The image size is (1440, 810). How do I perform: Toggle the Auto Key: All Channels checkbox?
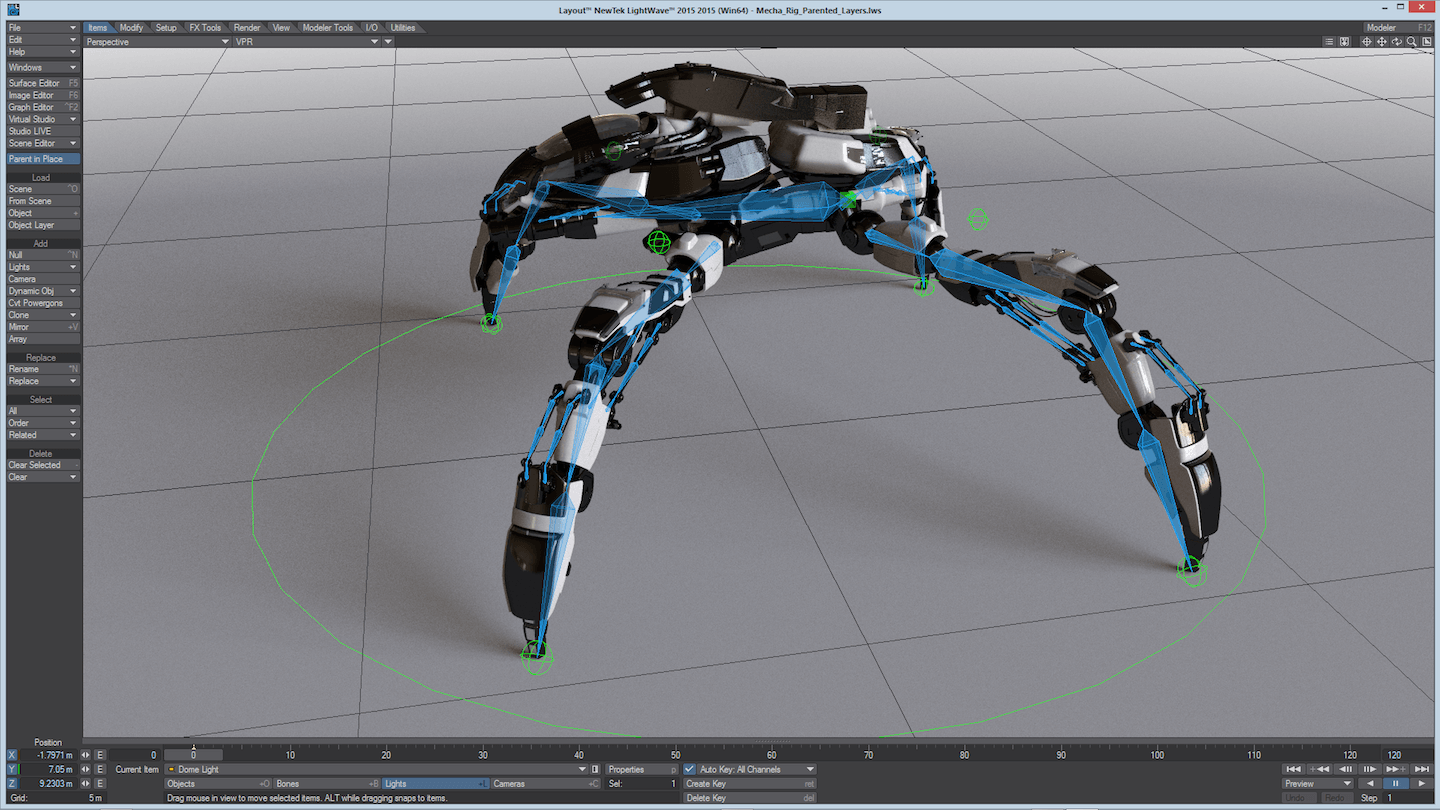point(688,769)
